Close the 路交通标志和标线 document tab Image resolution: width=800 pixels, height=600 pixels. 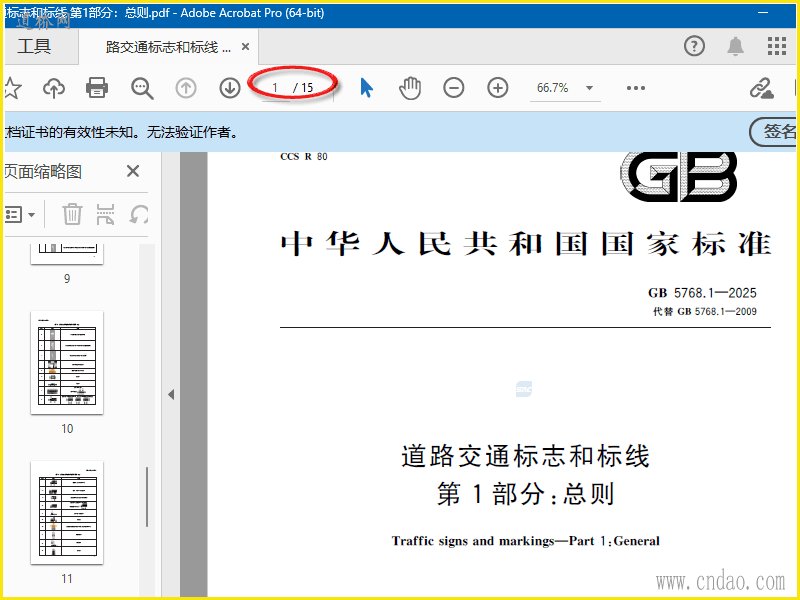tap(245, 47)
